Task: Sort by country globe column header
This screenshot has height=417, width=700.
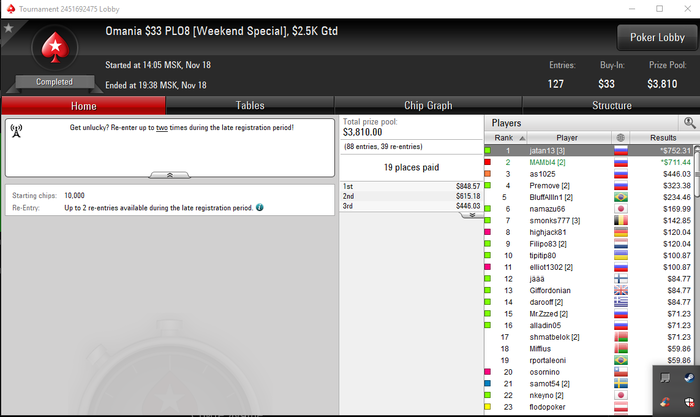Action: pos(621,138)
